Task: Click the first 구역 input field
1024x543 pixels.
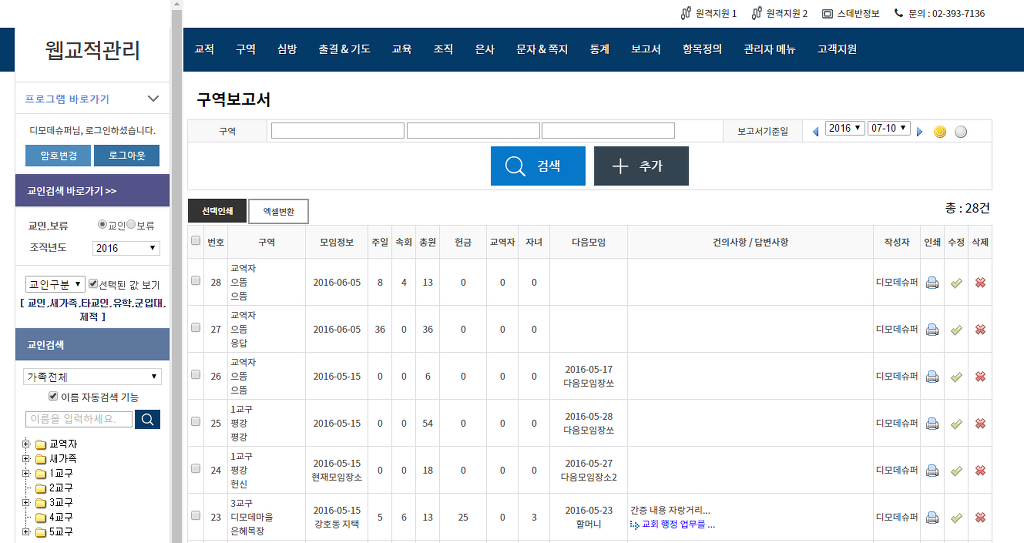Action: point(337,131)
